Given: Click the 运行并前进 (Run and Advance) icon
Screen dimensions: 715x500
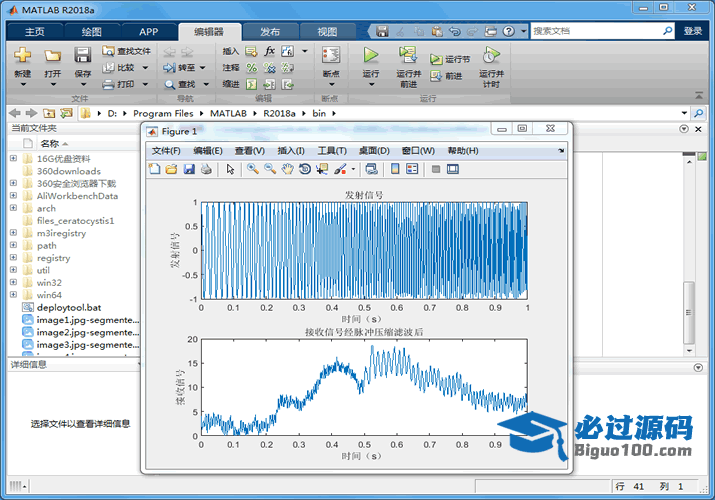Looking at the screenshot, I should click(x=408, y=55).
